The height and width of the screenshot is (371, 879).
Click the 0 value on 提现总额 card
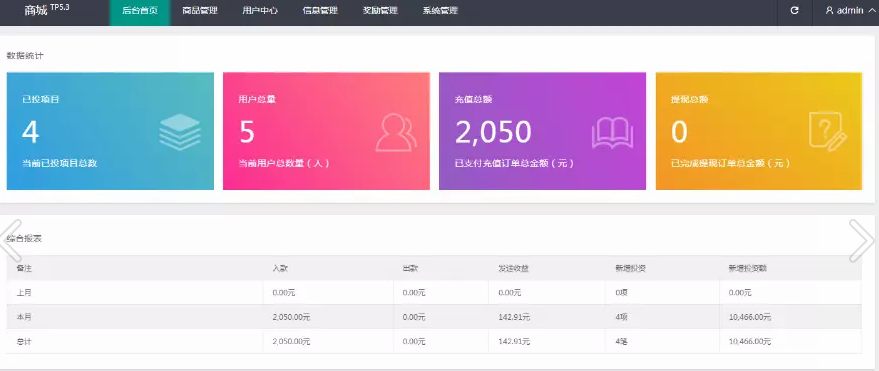tap(679, 132)
